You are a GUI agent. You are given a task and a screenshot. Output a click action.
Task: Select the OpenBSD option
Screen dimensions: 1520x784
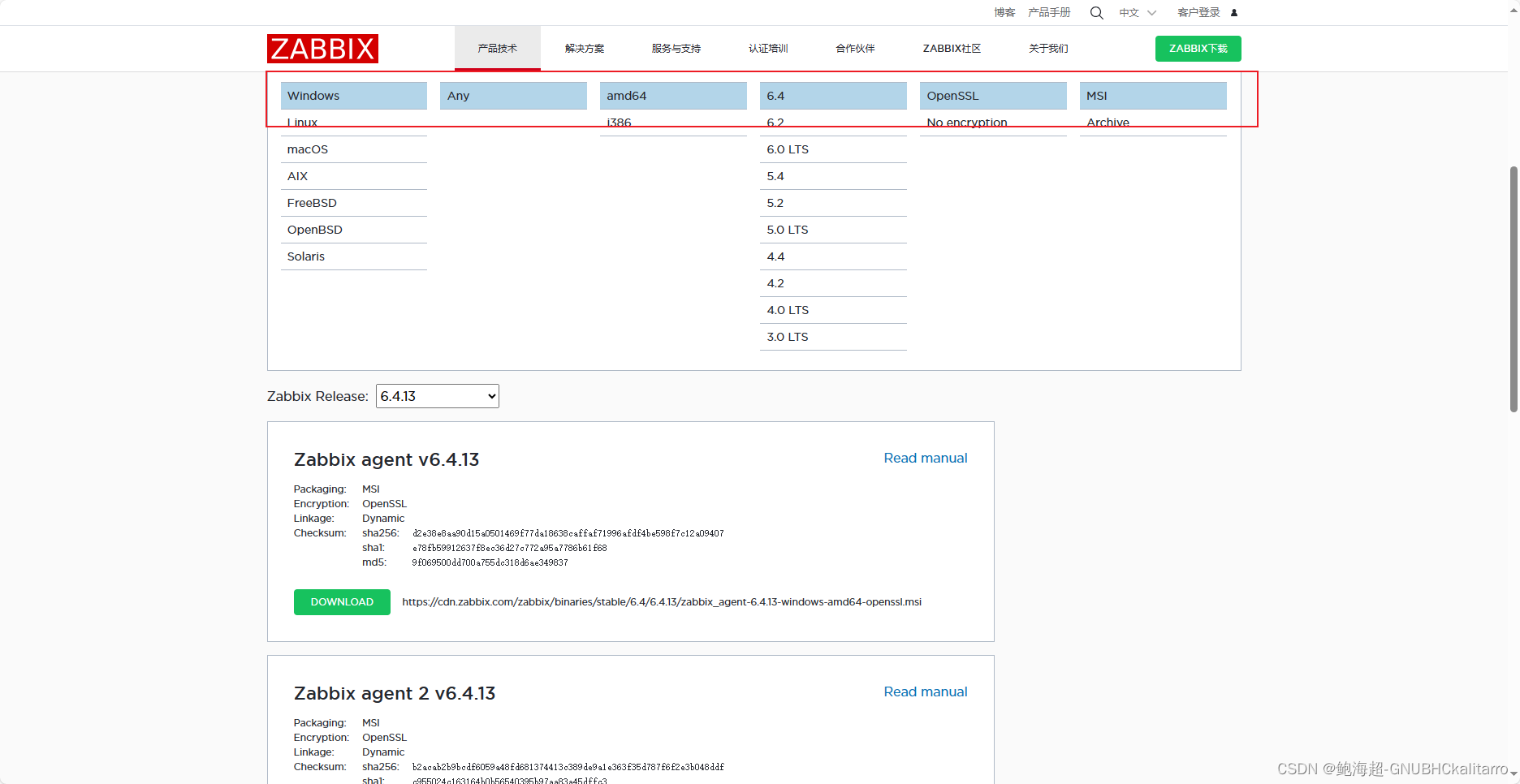coord(354,230)
